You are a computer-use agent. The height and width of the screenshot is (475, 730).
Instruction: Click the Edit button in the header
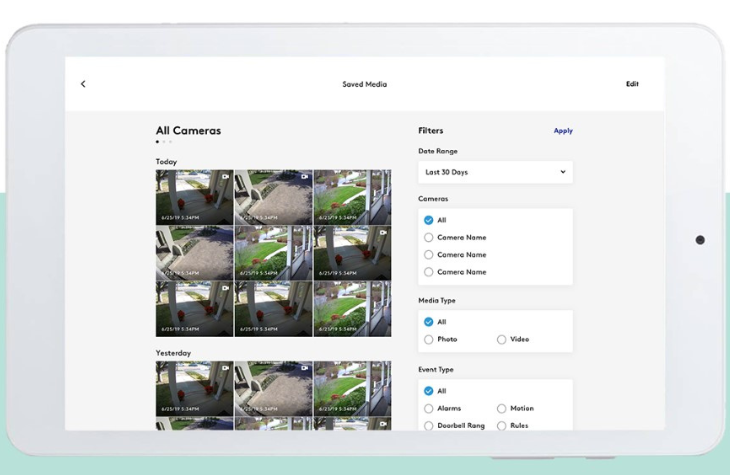(x=632, y=84)
